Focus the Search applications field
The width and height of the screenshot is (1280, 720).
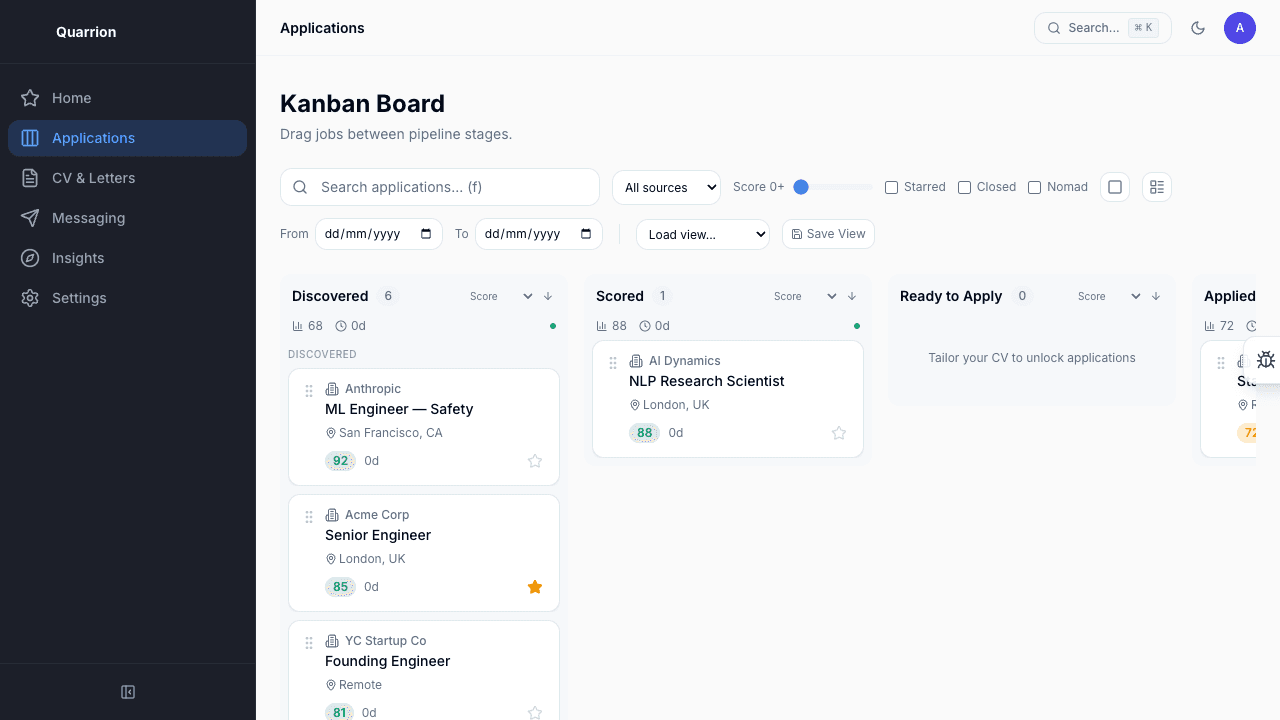tap(440, 187)
